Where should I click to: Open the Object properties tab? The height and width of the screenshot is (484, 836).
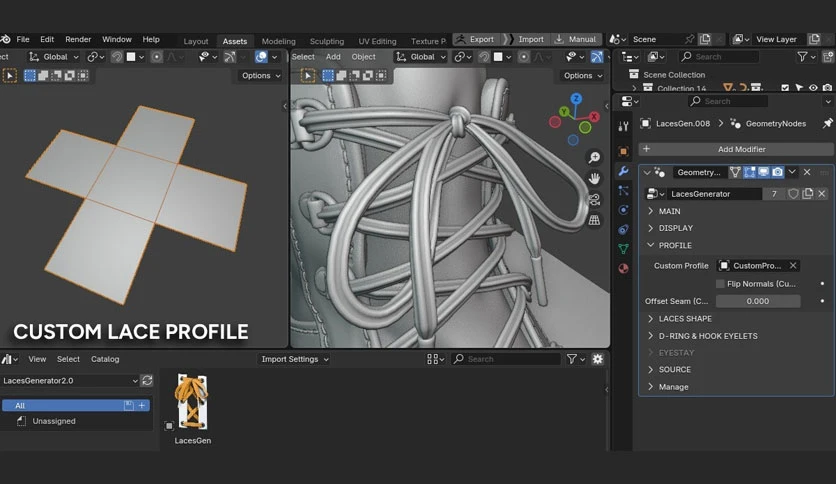[623, 151]
